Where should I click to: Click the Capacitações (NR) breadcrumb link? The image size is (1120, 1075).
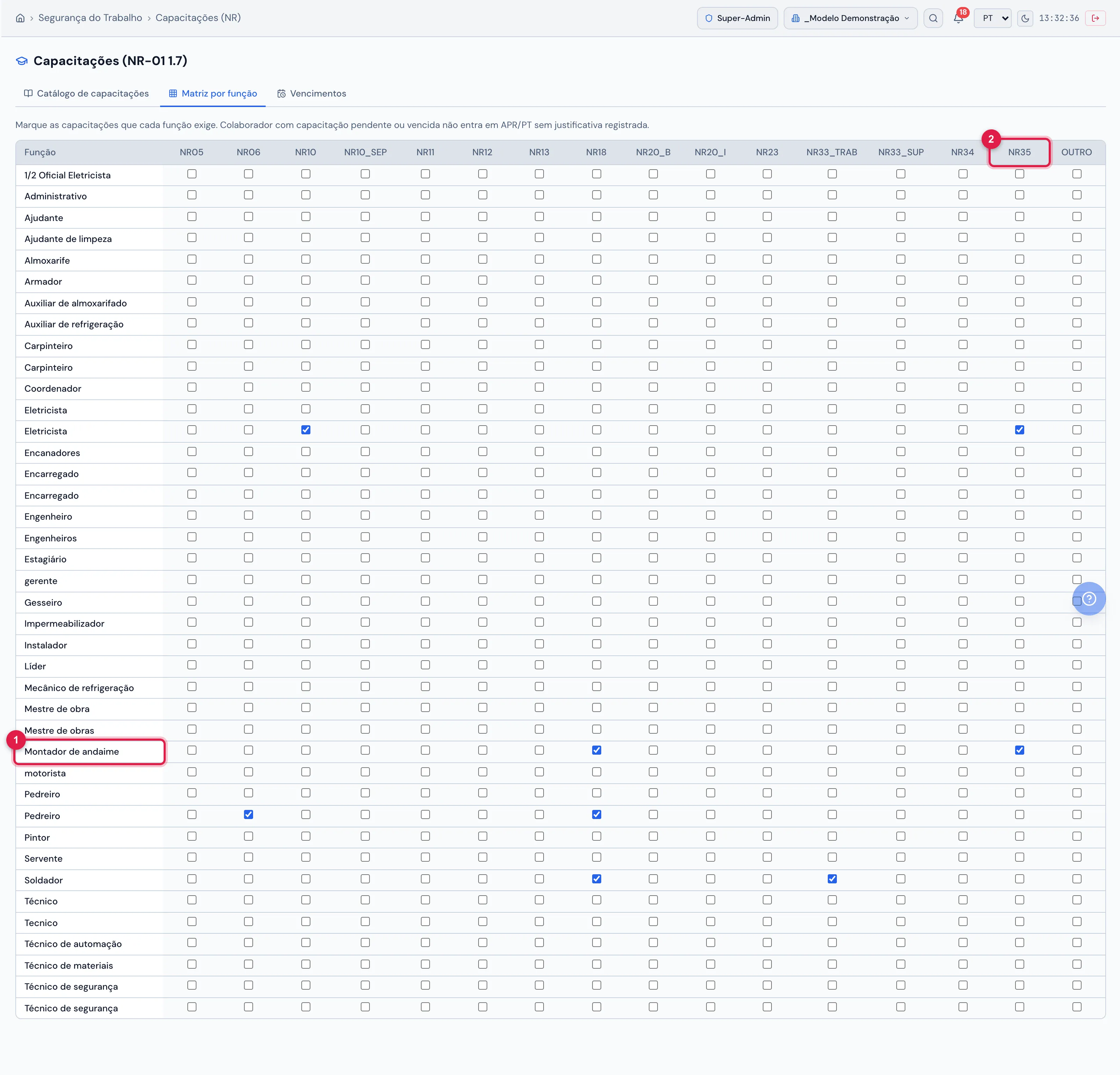click(198, 18)
